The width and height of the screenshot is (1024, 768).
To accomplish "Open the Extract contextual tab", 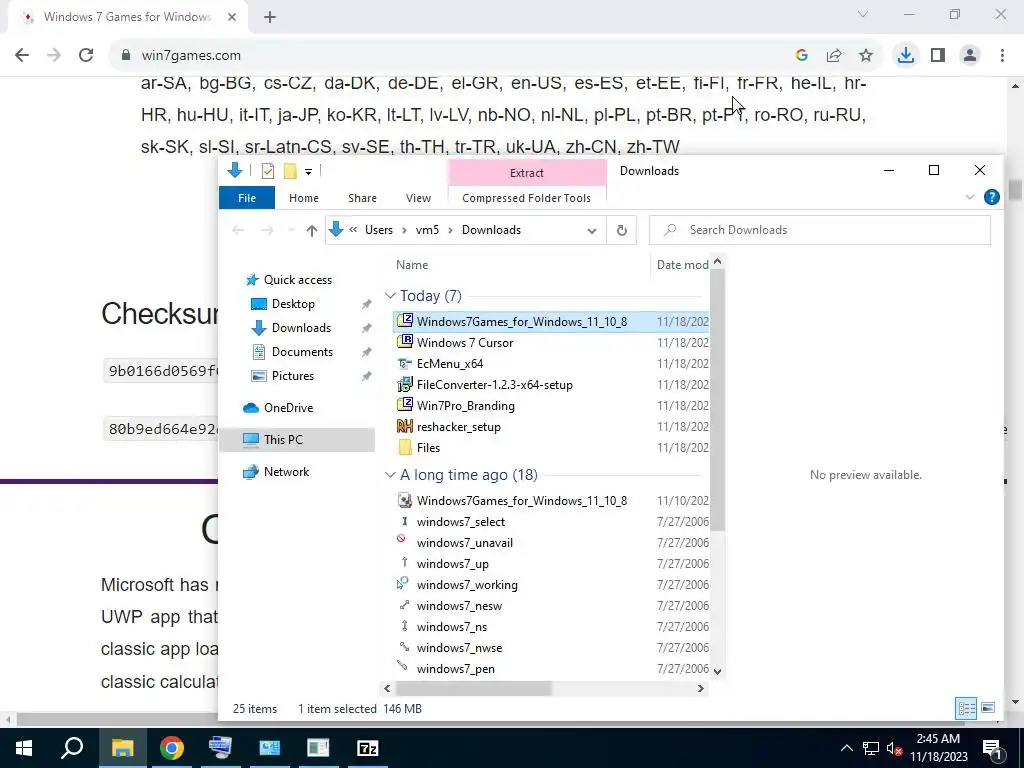I will pos(527,173).
